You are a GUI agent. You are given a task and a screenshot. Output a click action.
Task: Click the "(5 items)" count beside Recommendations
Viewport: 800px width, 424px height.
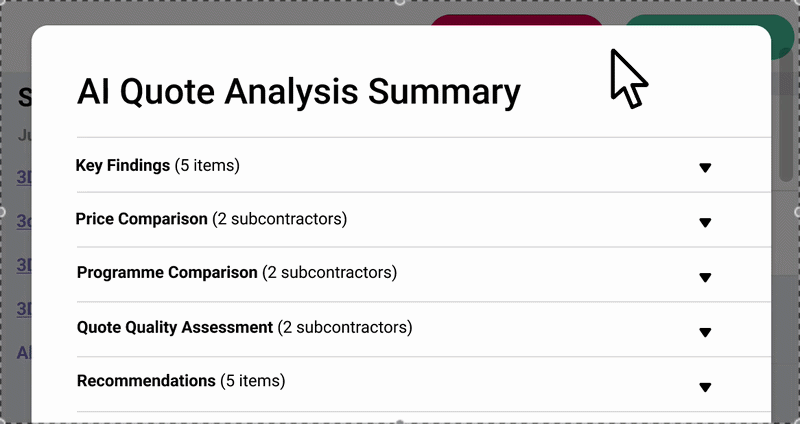click(252, 381)
